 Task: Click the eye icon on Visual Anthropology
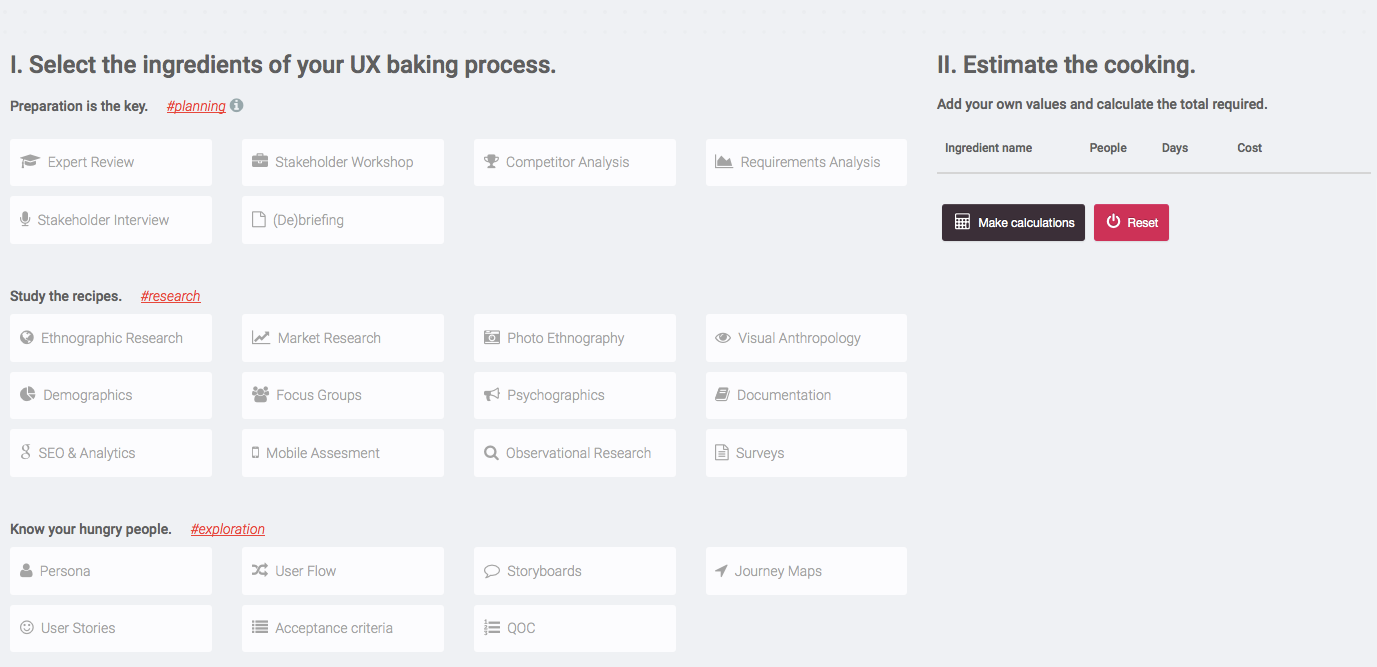coord(723,338)
